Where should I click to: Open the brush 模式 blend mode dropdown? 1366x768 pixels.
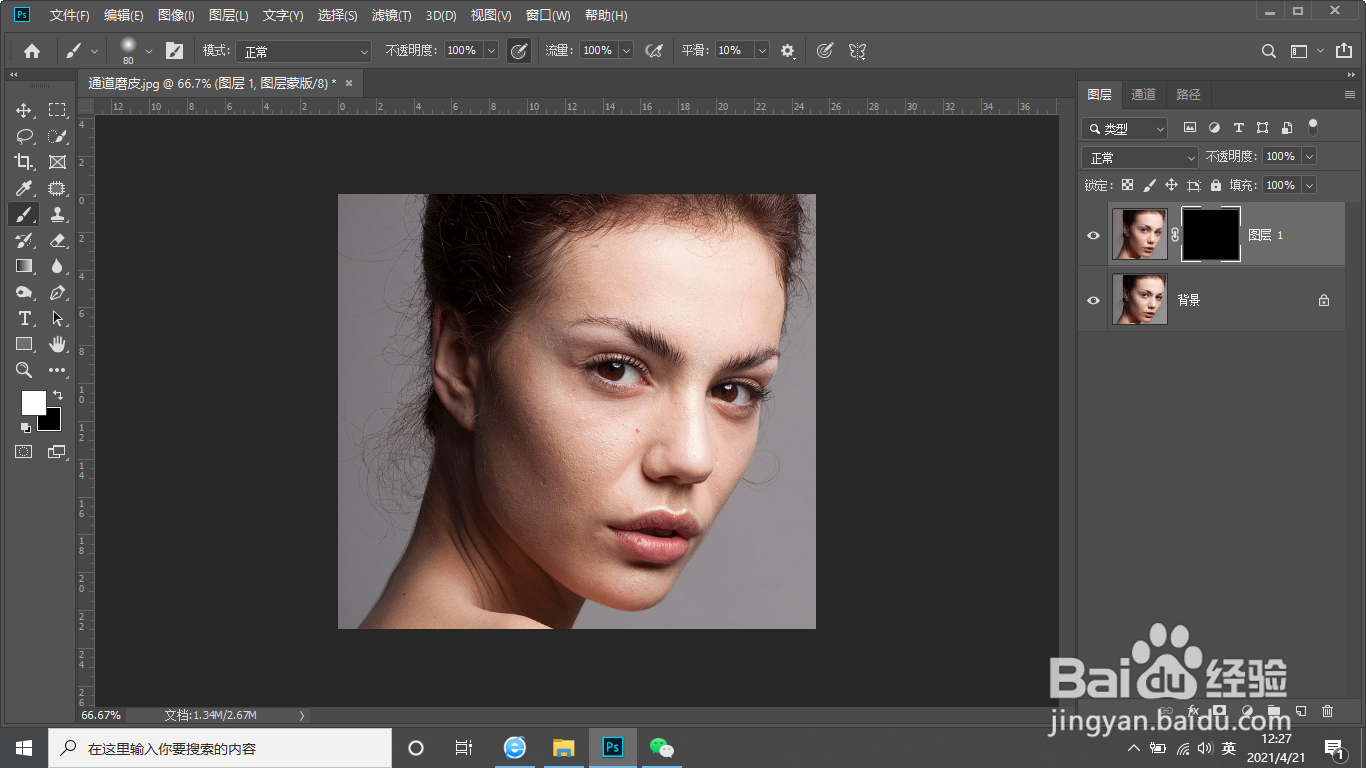click(x=304, y=51)
